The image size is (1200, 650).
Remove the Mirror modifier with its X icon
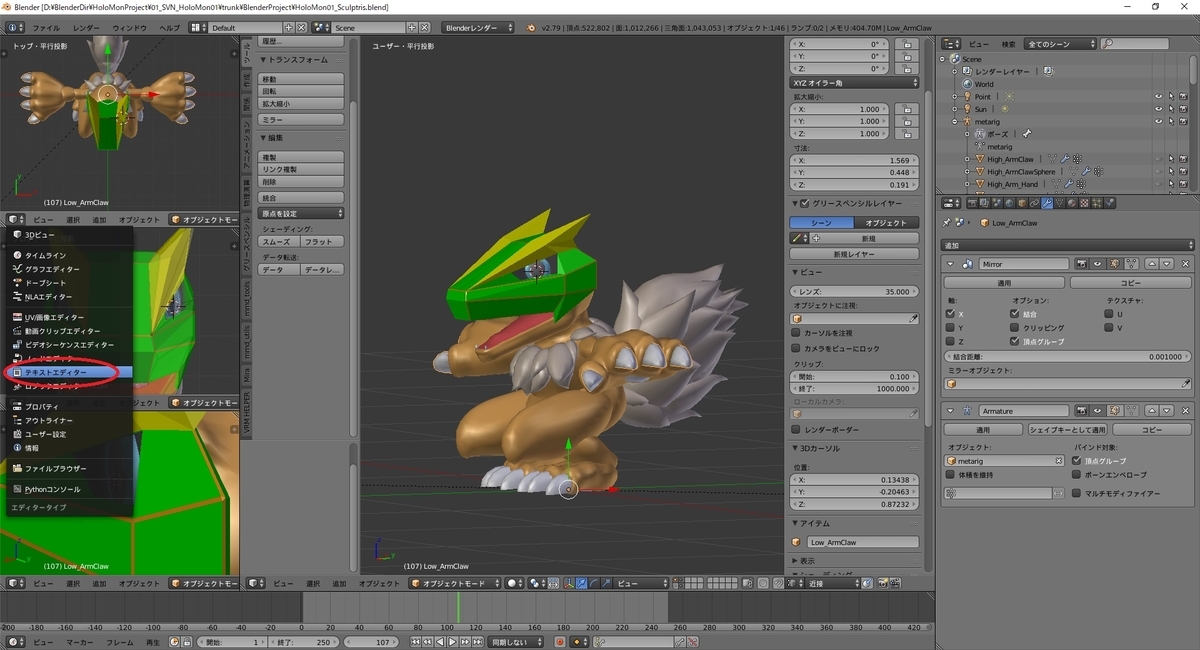(x=1185, y=264)
